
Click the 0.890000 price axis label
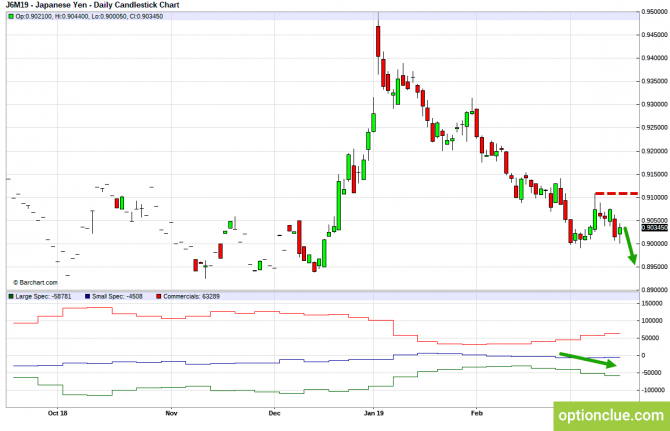pos(654,290)
